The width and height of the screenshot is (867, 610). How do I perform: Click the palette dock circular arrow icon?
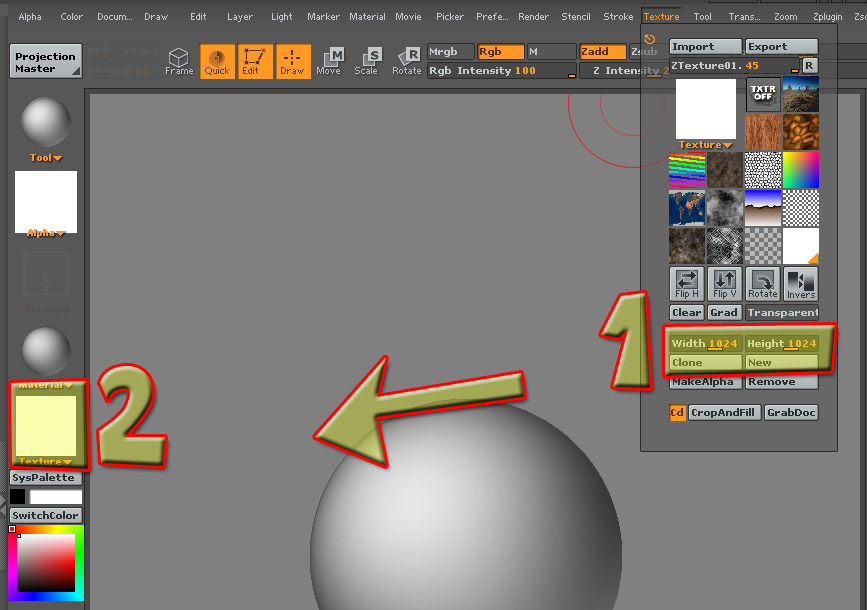pyautogui.click(x=650, y=39)
